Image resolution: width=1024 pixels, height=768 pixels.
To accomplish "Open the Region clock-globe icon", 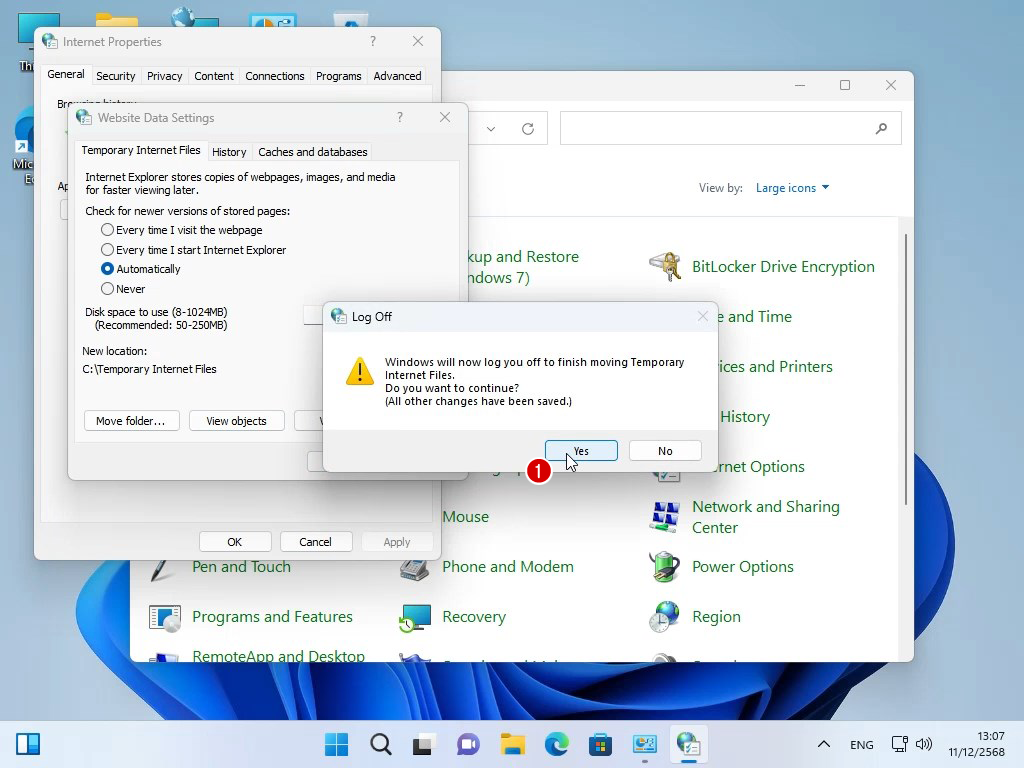I will (665, 617).
